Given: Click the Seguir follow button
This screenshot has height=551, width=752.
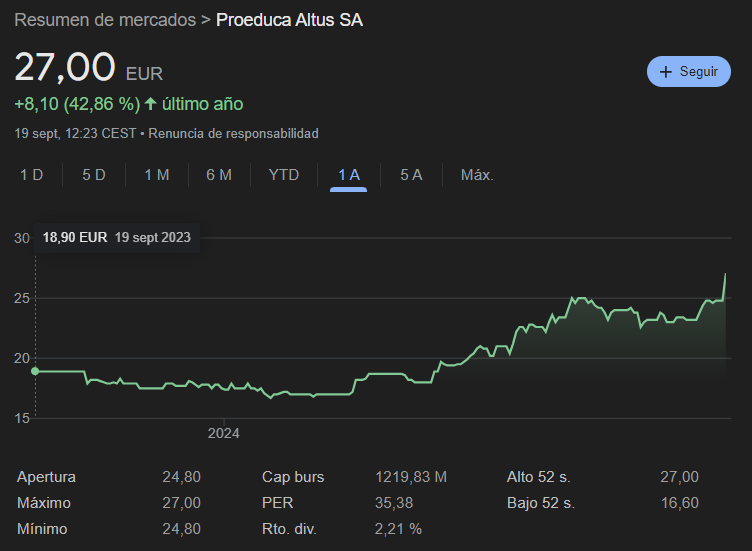Looking at the screenshot, I should [x=689, y=71].
